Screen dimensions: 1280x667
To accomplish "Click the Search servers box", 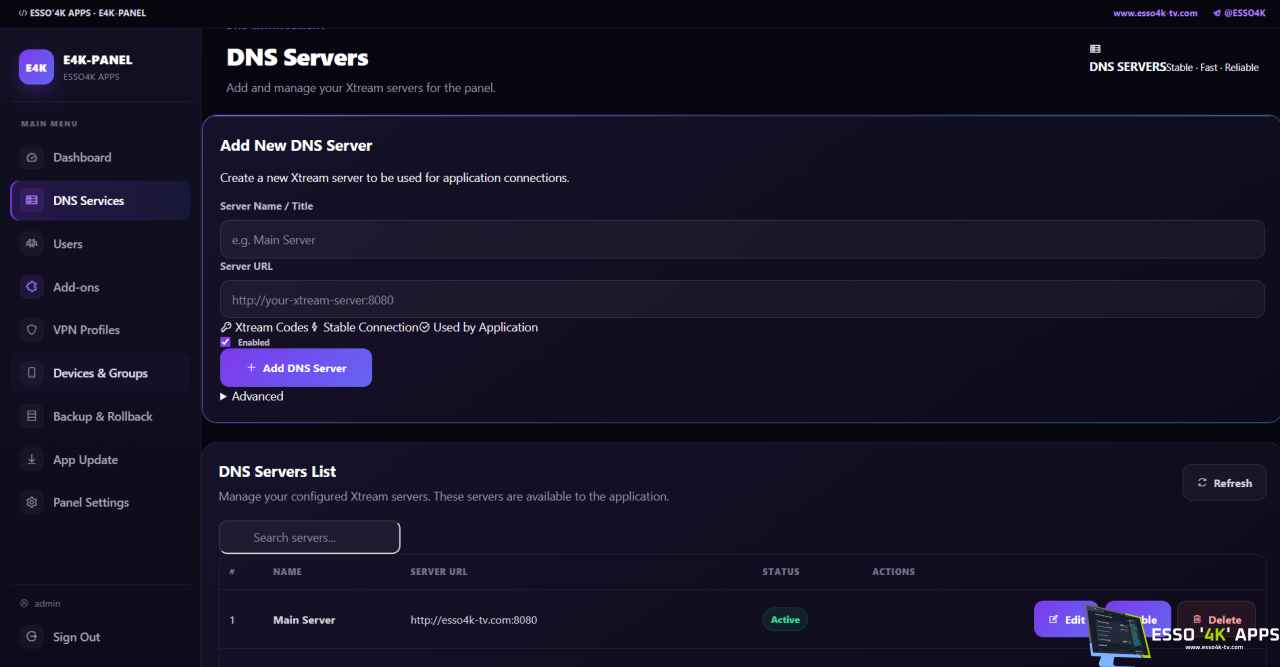I will pyautogui.click(x=310, y=537).
